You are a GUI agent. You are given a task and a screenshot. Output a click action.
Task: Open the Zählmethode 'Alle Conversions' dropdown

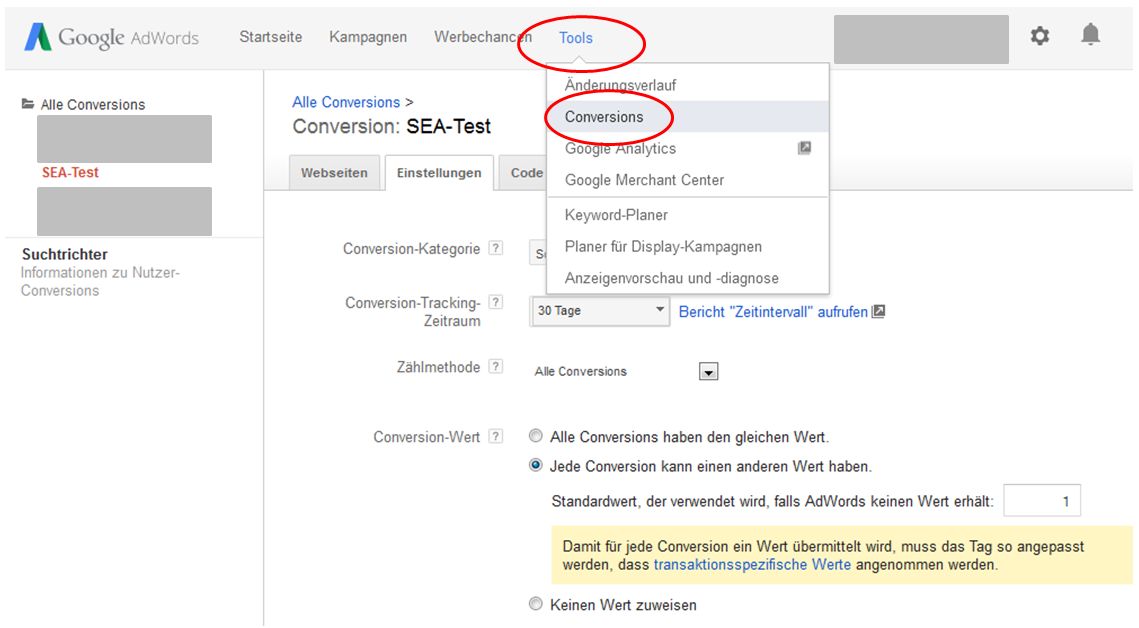click(707, 370)
